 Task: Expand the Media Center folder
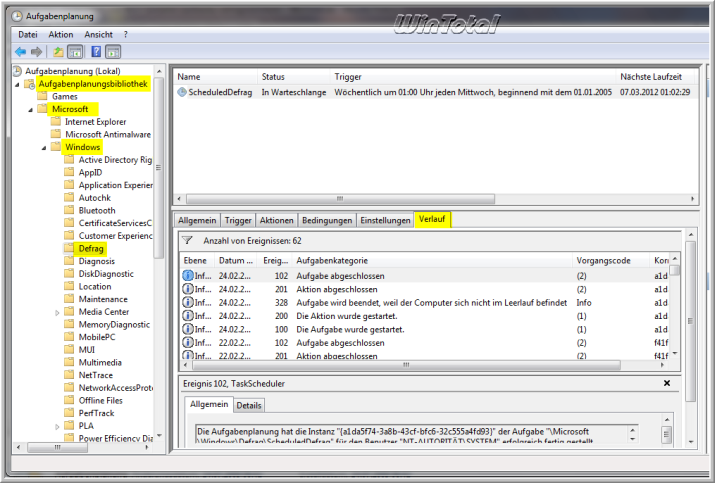[x=57, y=312]
